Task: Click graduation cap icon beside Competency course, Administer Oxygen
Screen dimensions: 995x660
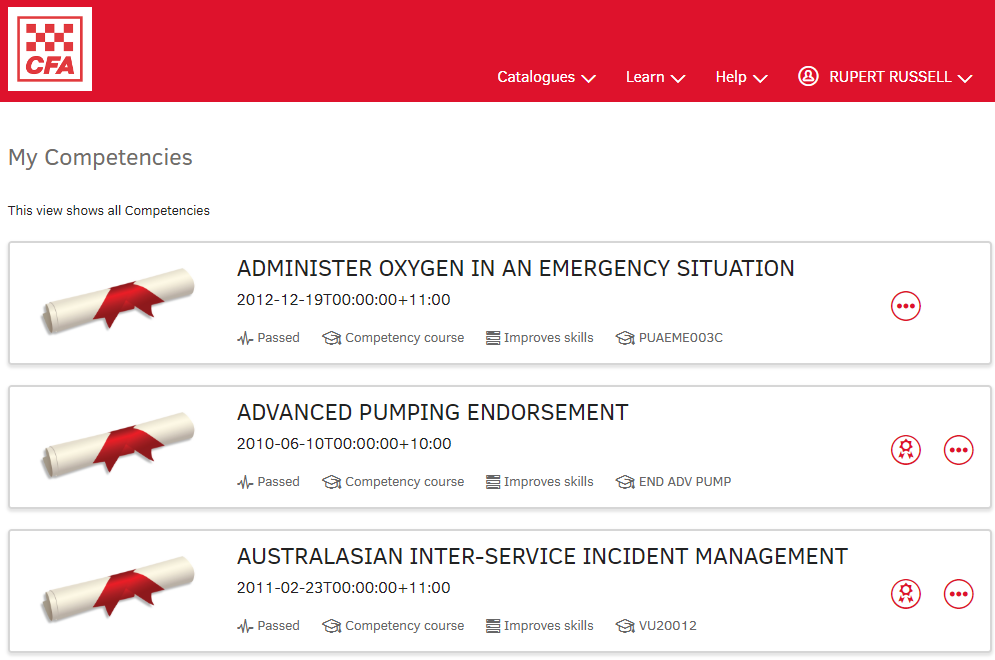Action: point(331,338)
